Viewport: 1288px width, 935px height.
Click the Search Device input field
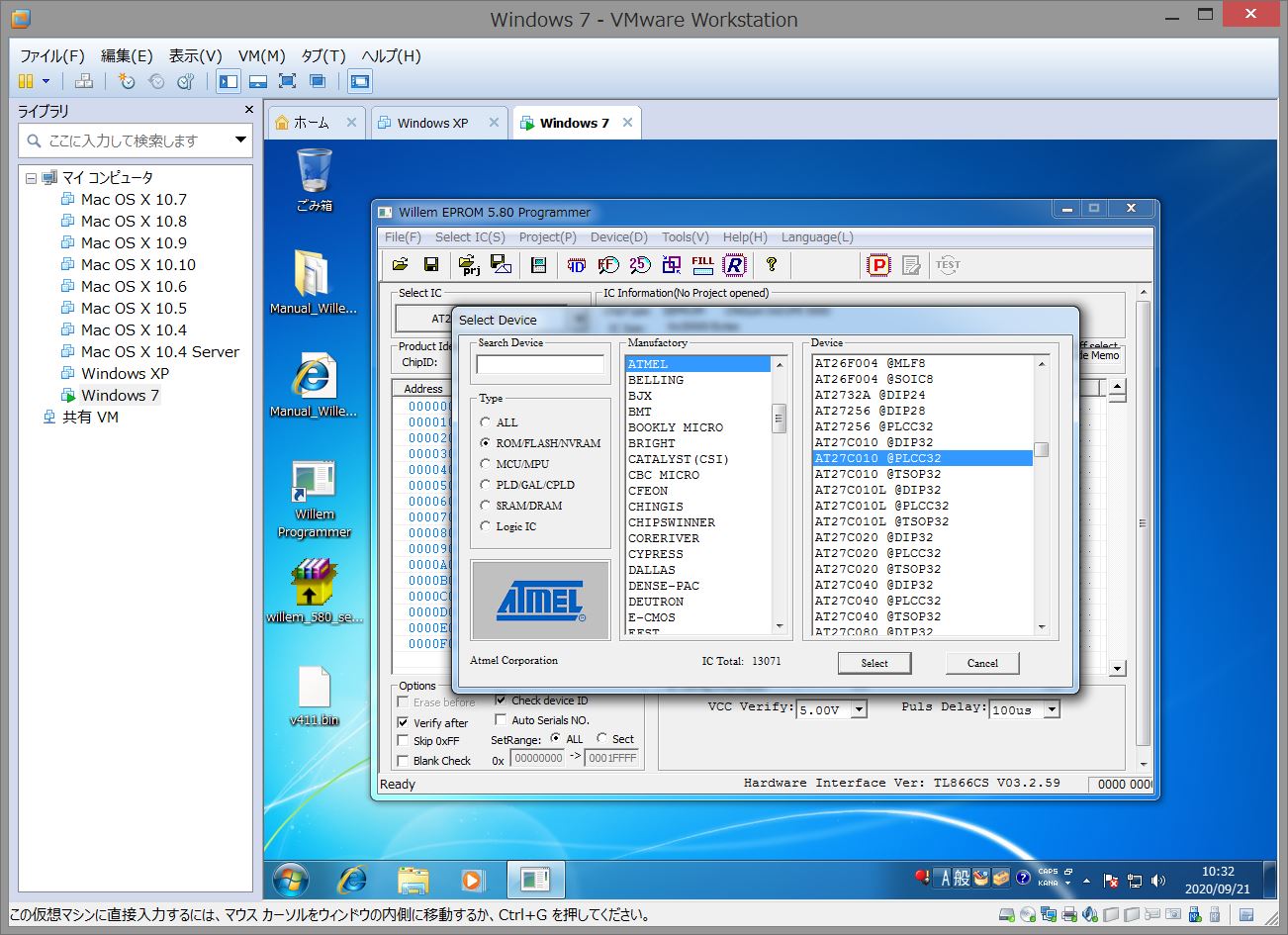[540, 364]
